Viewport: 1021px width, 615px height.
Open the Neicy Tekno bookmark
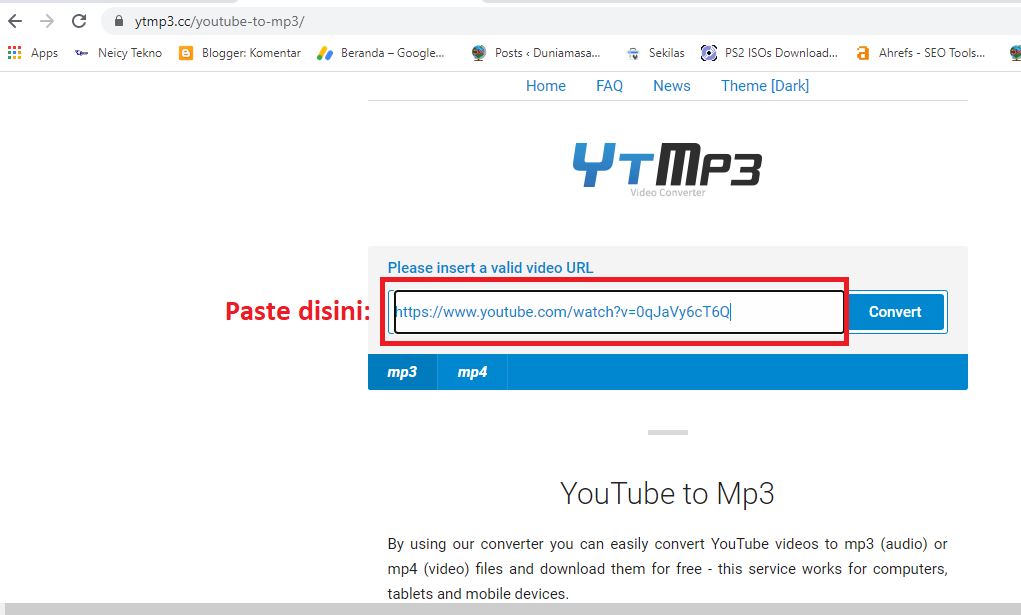[130, 53]
